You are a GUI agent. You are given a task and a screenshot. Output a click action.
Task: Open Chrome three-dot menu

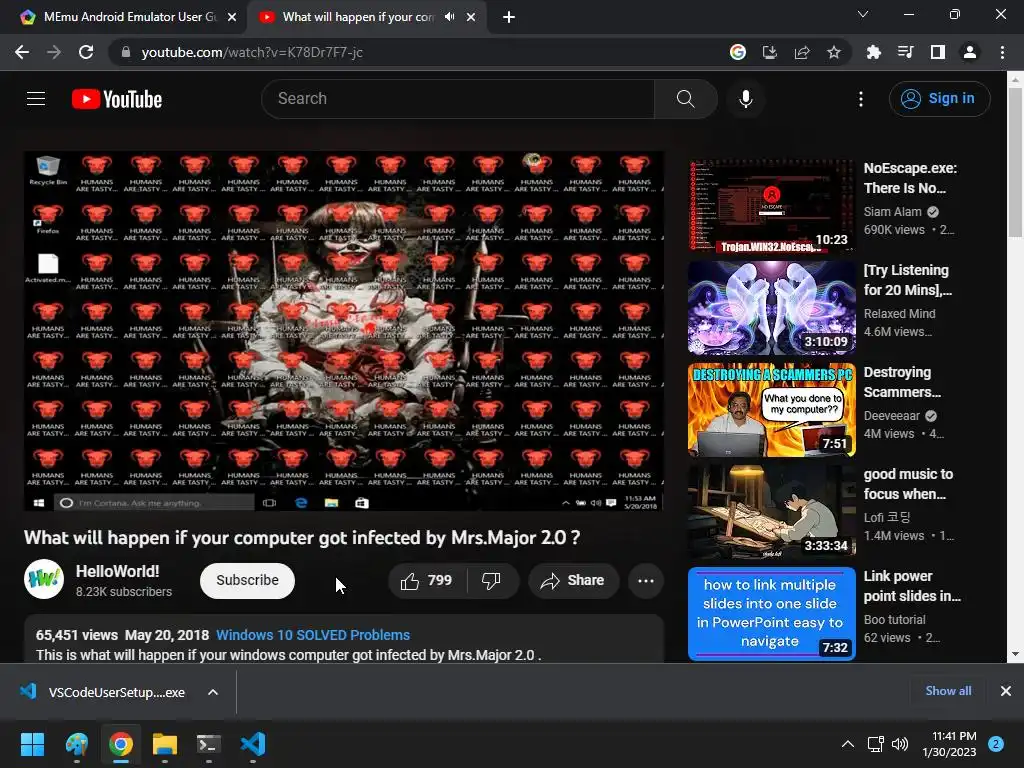(x=1002, y=52)
